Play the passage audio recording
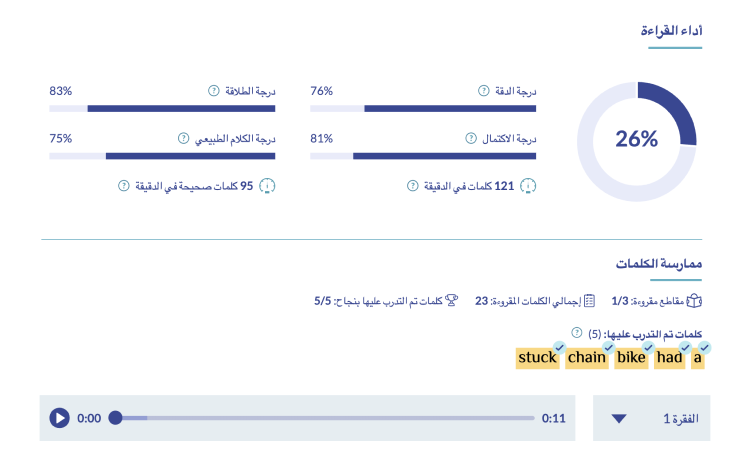The height and width of the screenshot is (468, 734). pyautogui.click(x=59, y=418)
